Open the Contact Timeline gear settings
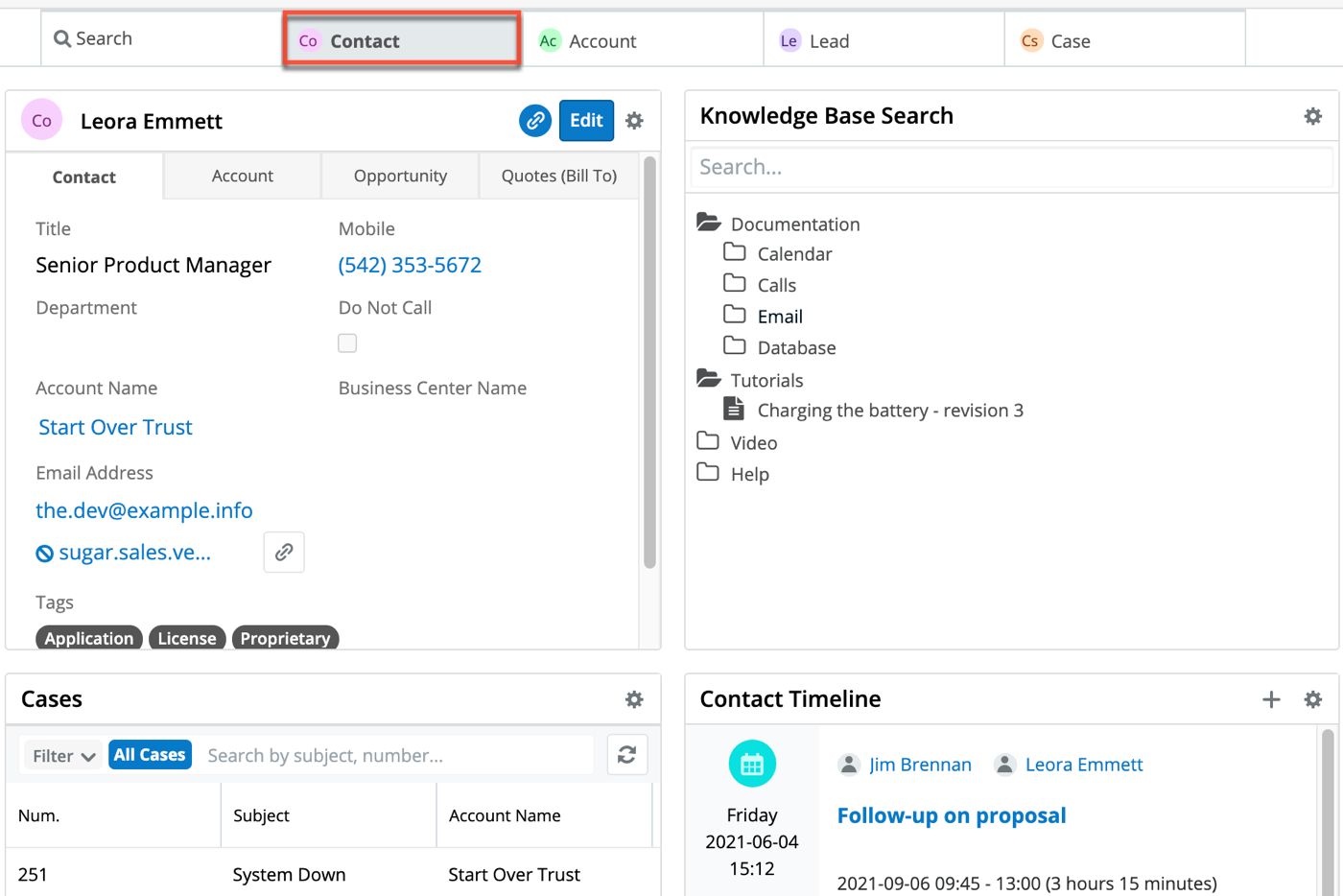The height and width of the screenshot is (896, 1343). pos(1312,699)
